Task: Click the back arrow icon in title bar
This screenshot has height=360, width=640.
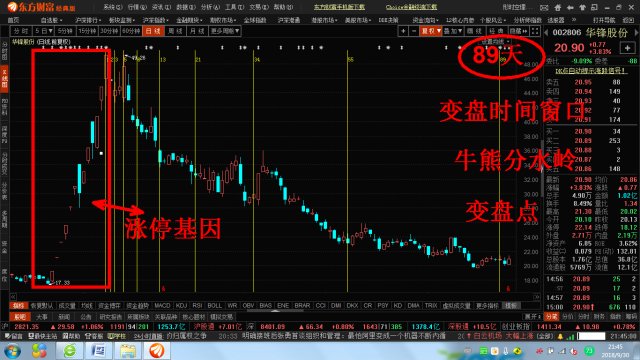Action: (x=570, y=7)
